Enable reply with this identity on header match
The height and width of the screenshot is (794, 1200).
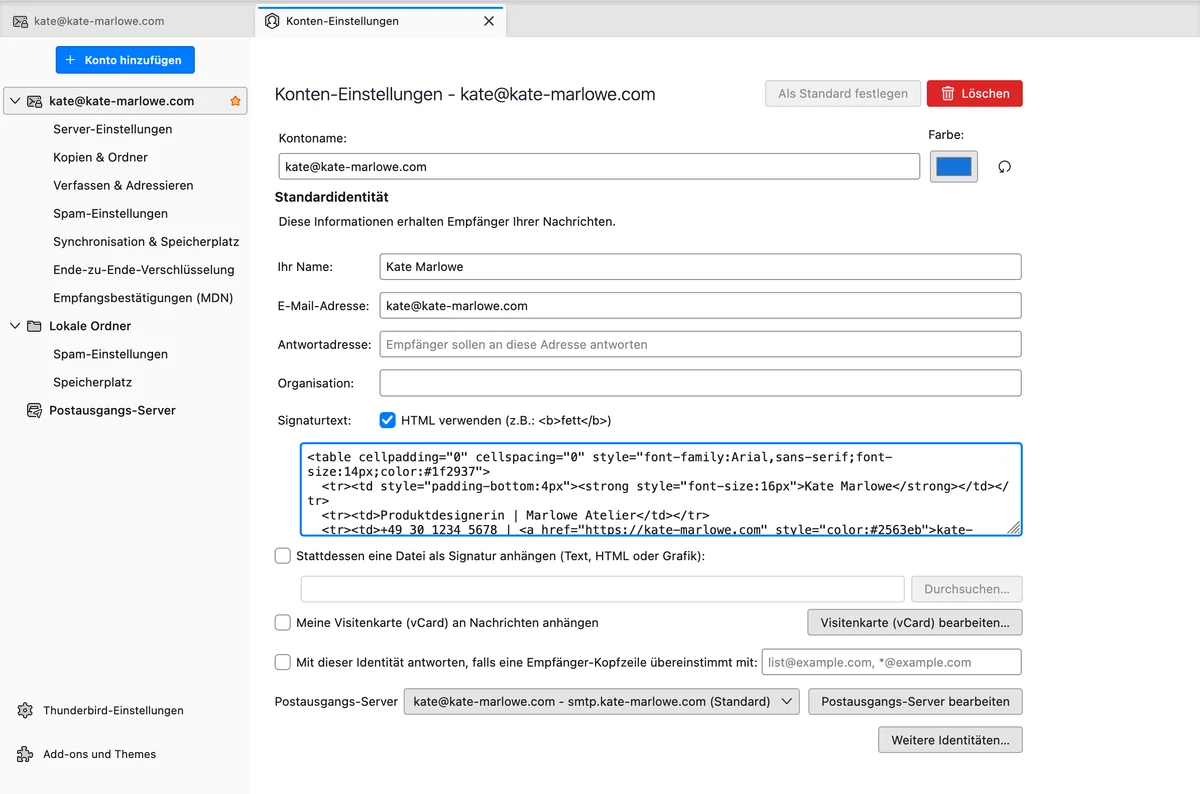tap(283, 662)
